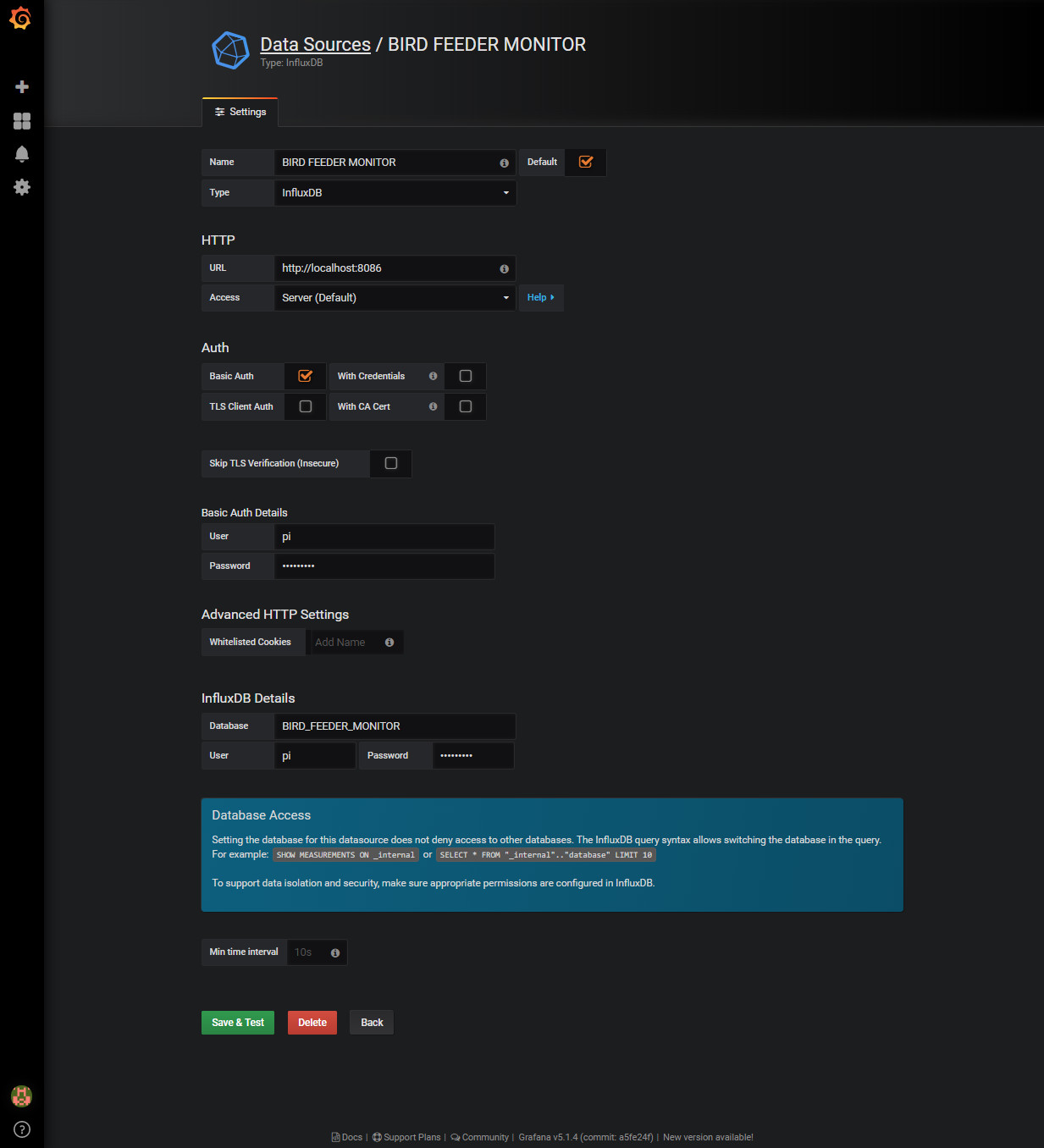
Task: Click the InfluxDB Details Password field
Action: pyautogui.click(x=473, y=756)
